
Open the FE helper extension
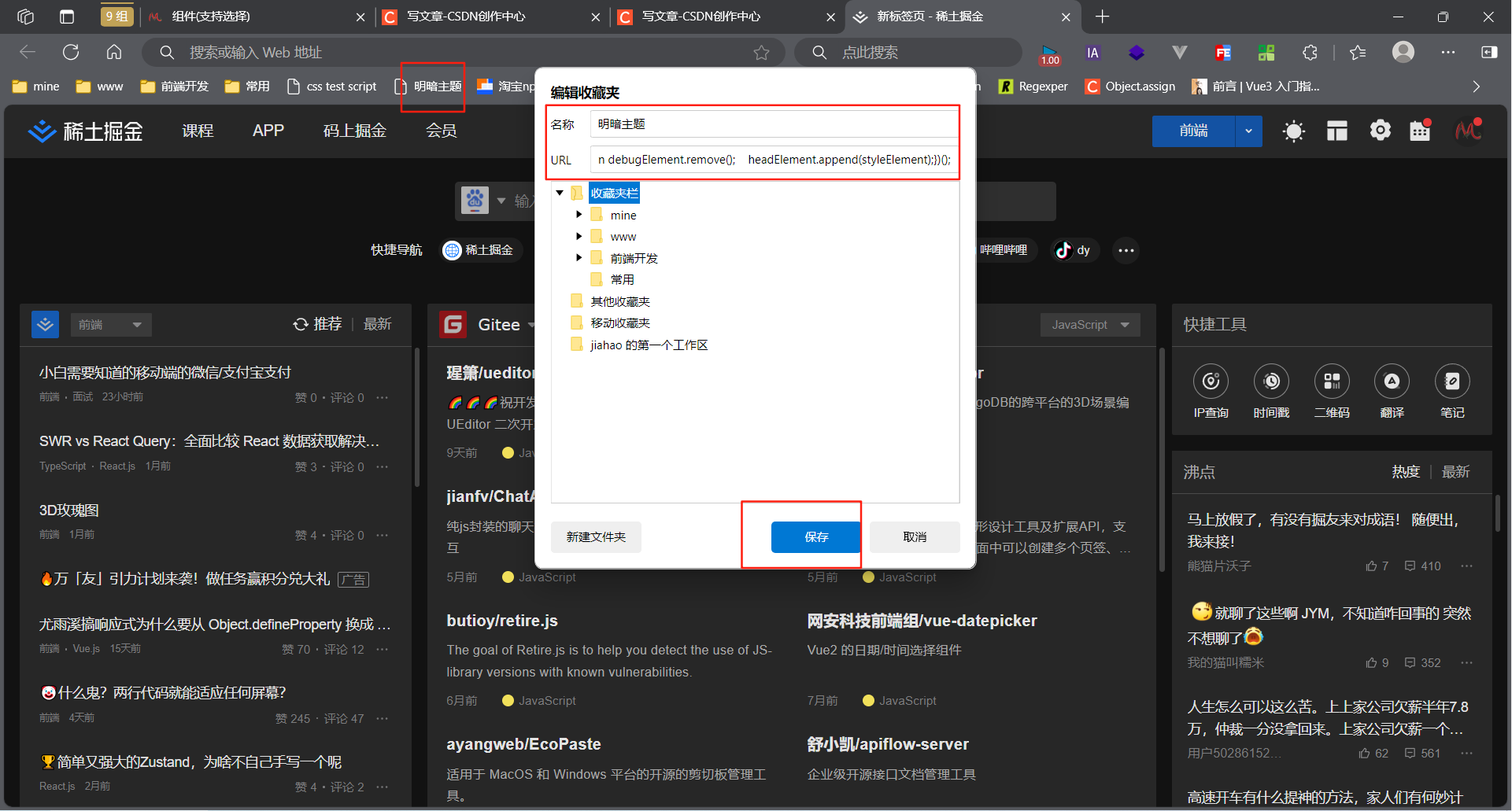[1222, 53]
